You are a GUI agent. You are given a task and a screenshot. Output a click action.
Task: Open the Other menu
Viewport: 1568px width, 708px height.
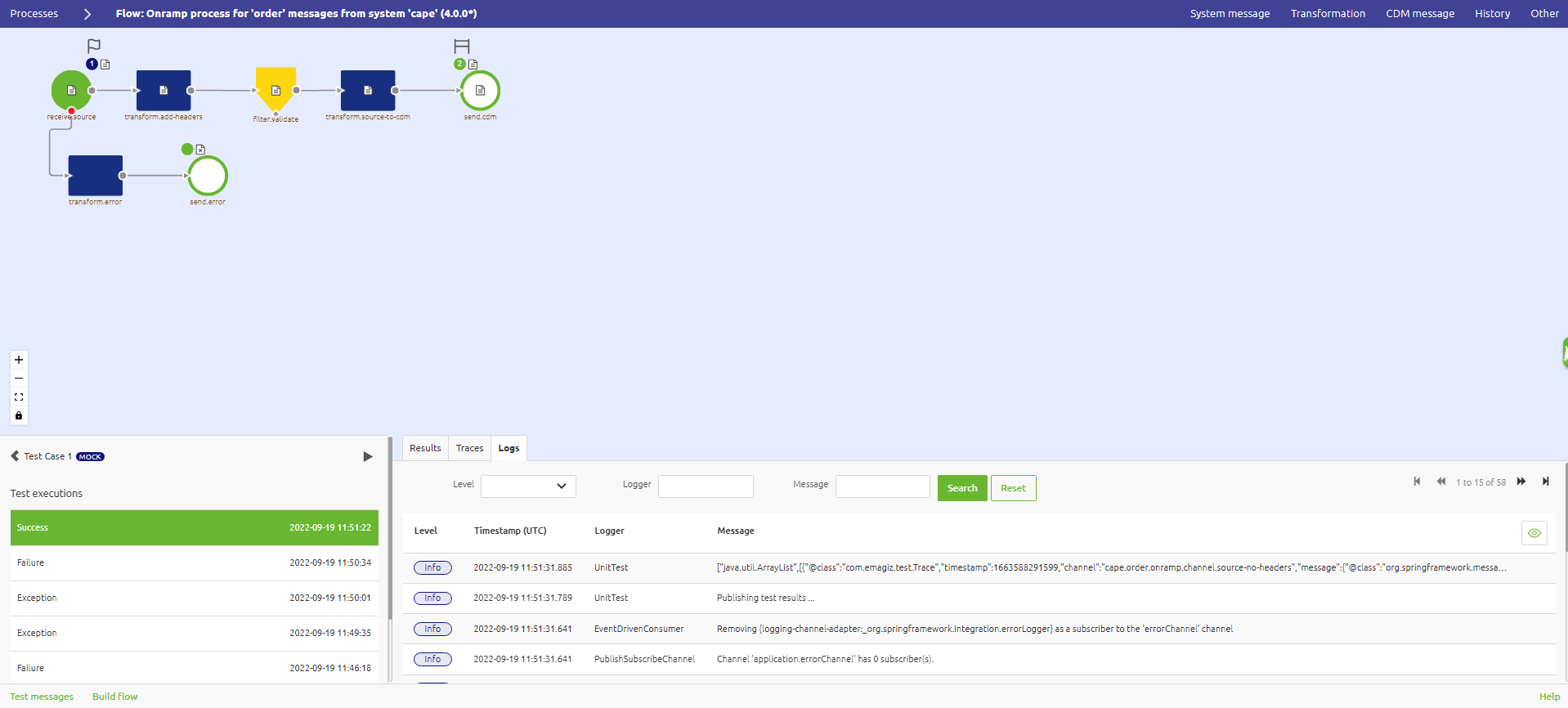click(x=1544, y=14)
